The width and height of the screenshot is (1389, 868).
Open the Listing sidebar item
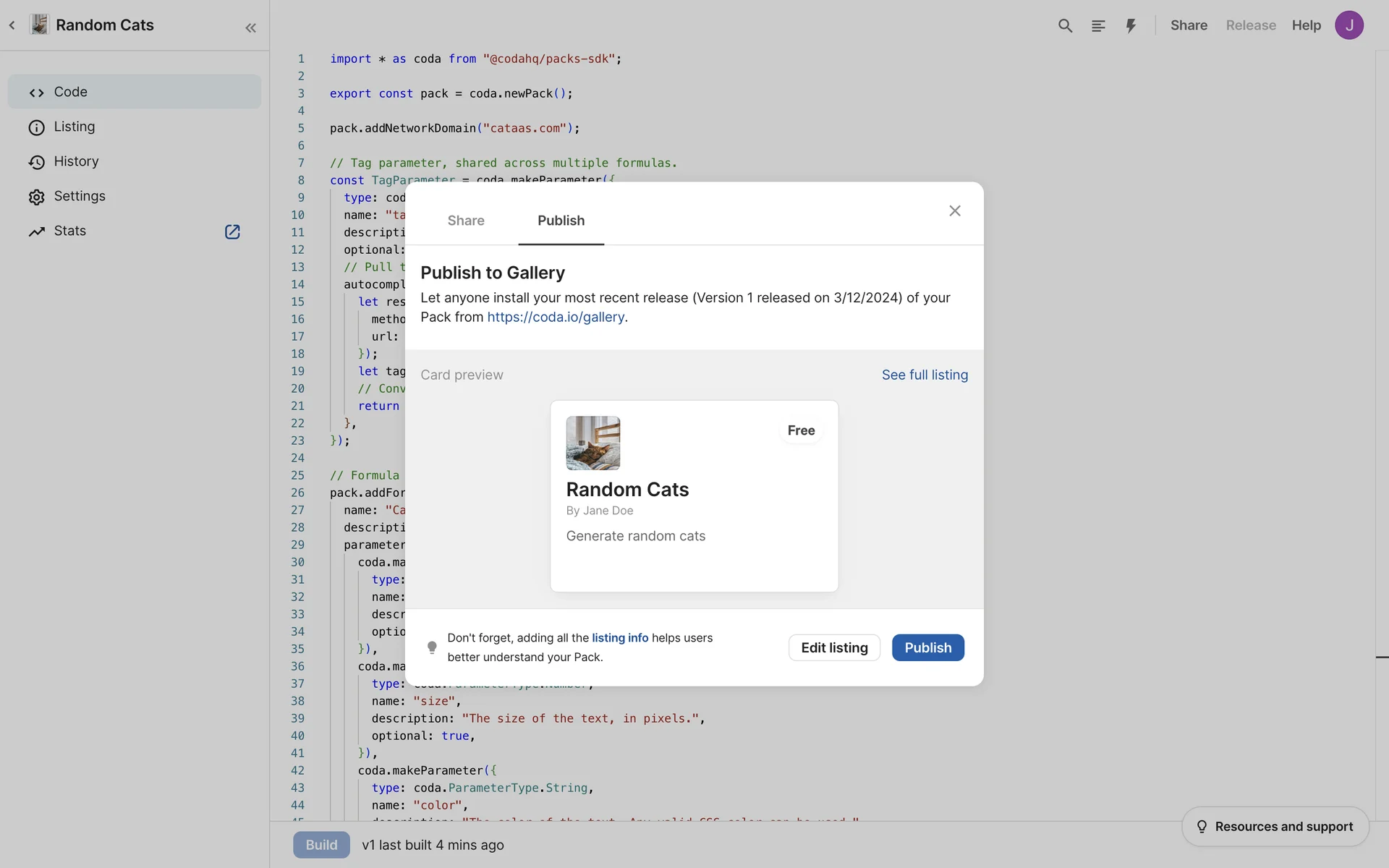click(x=74, y=127)
